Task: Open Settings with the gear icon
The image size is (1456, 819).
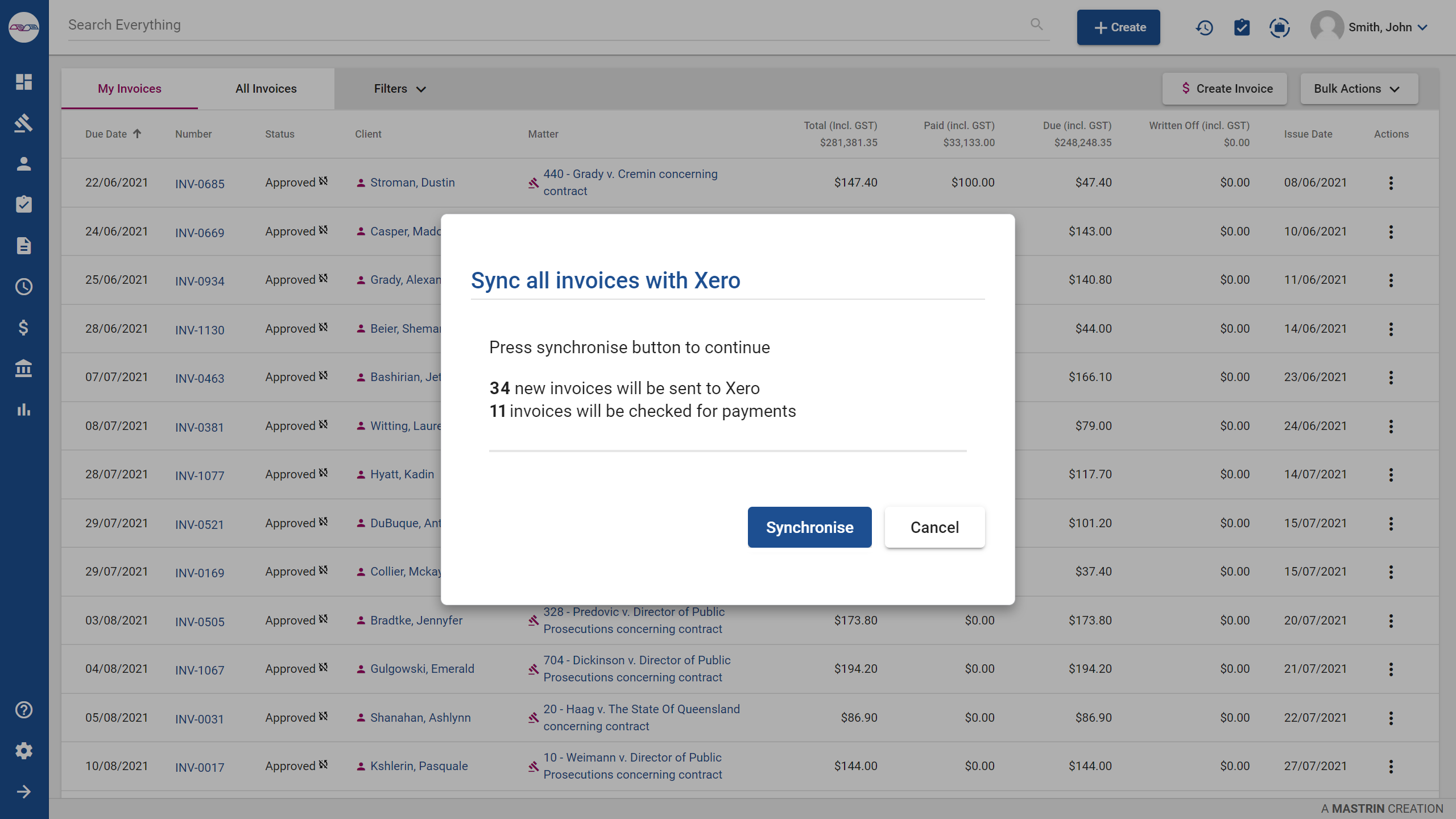Action: [24, 751]
